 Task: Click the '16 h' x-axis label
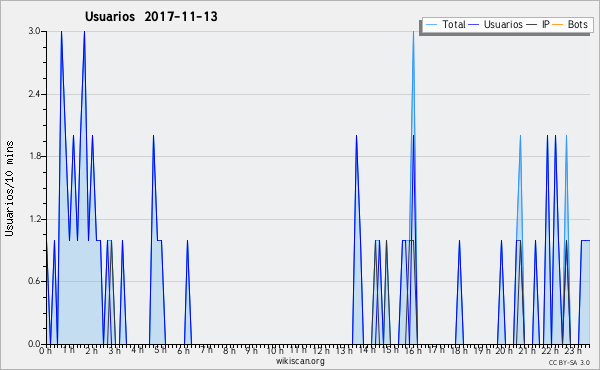coord(413,351)
